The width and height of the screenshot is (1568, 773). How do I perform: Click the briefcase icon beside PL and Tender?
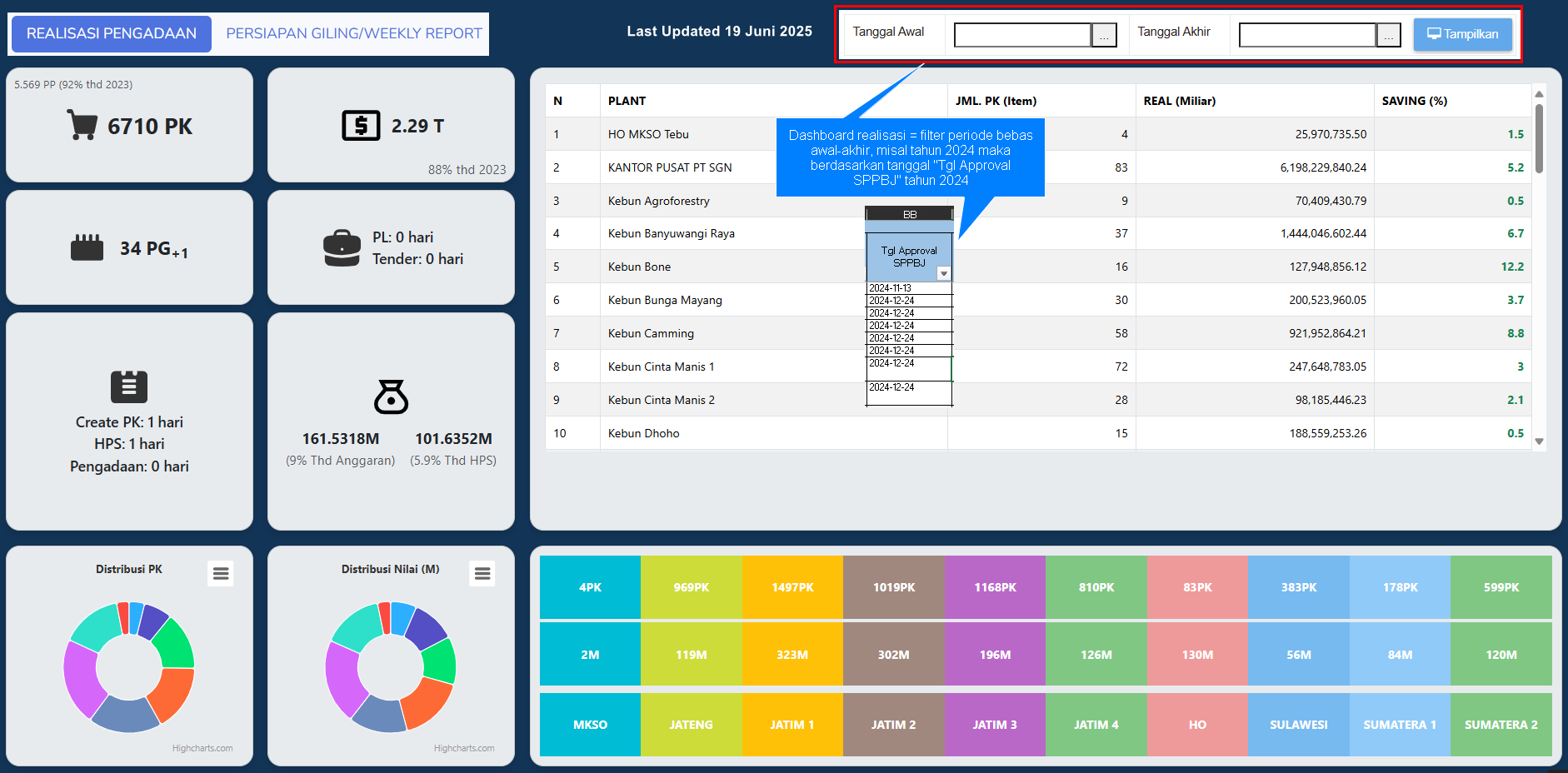[342, 248]
